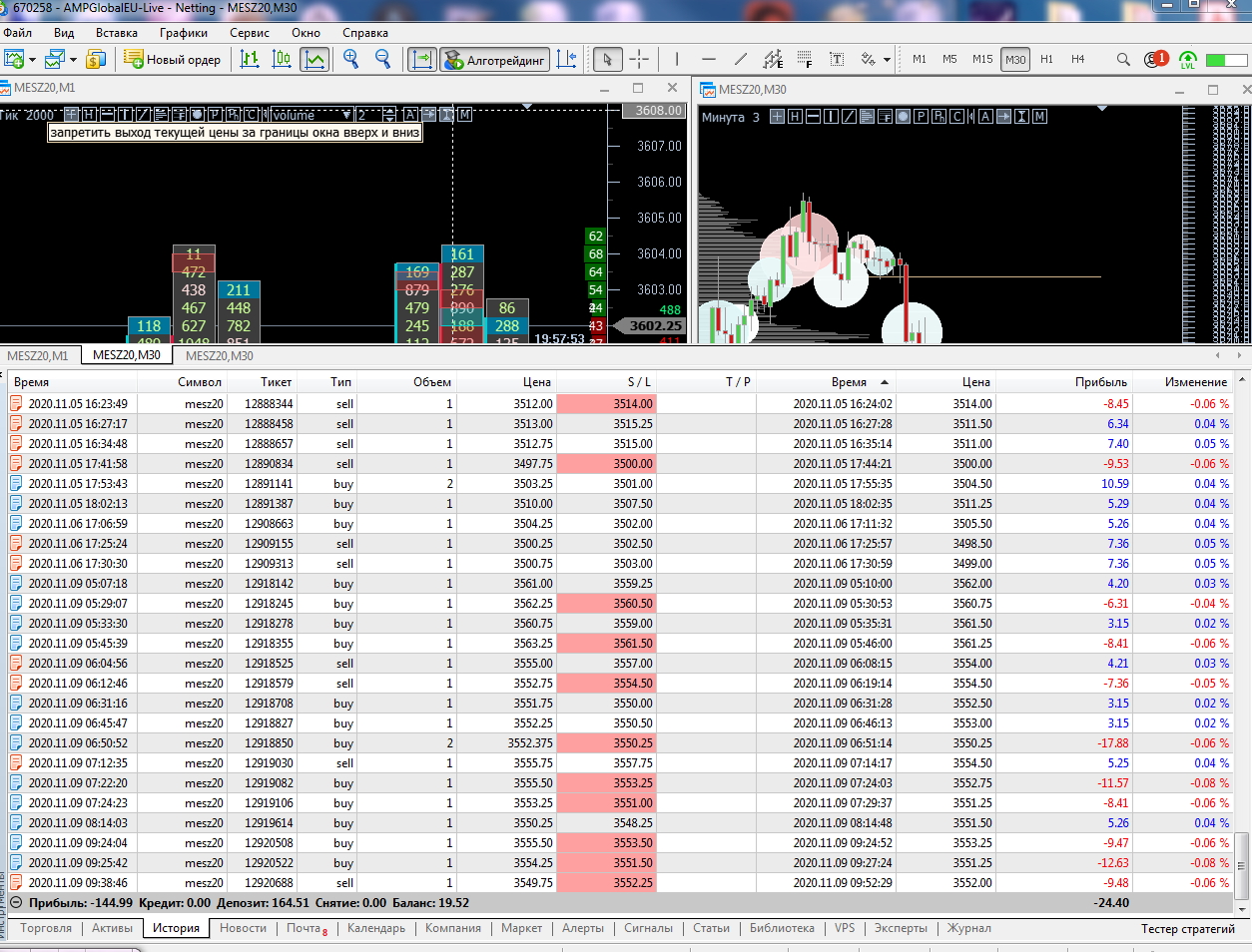Select the equidistant channel tool
The image size is (1252, 952).
coord(773,60)
